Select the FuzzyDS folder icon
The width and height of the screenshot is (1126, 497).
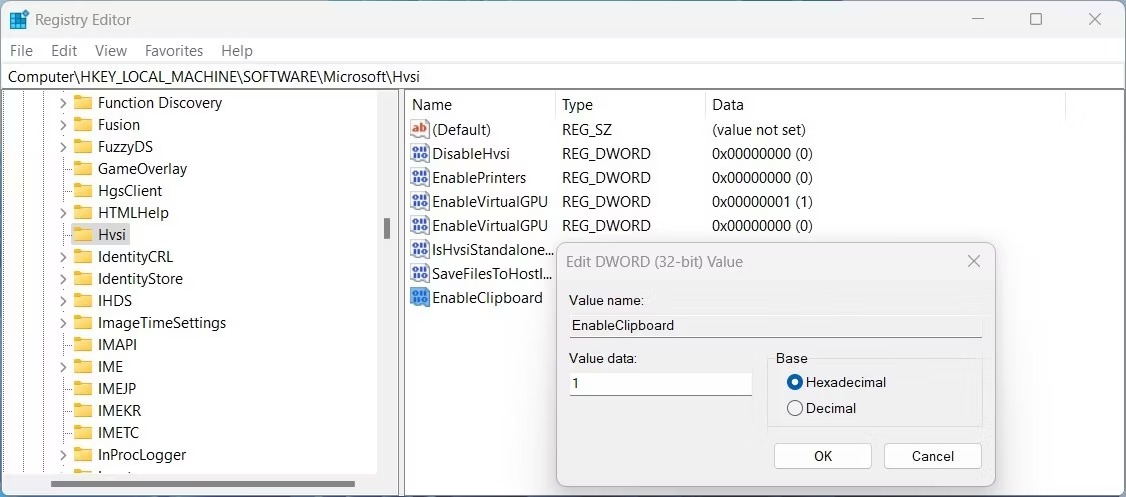83,147
